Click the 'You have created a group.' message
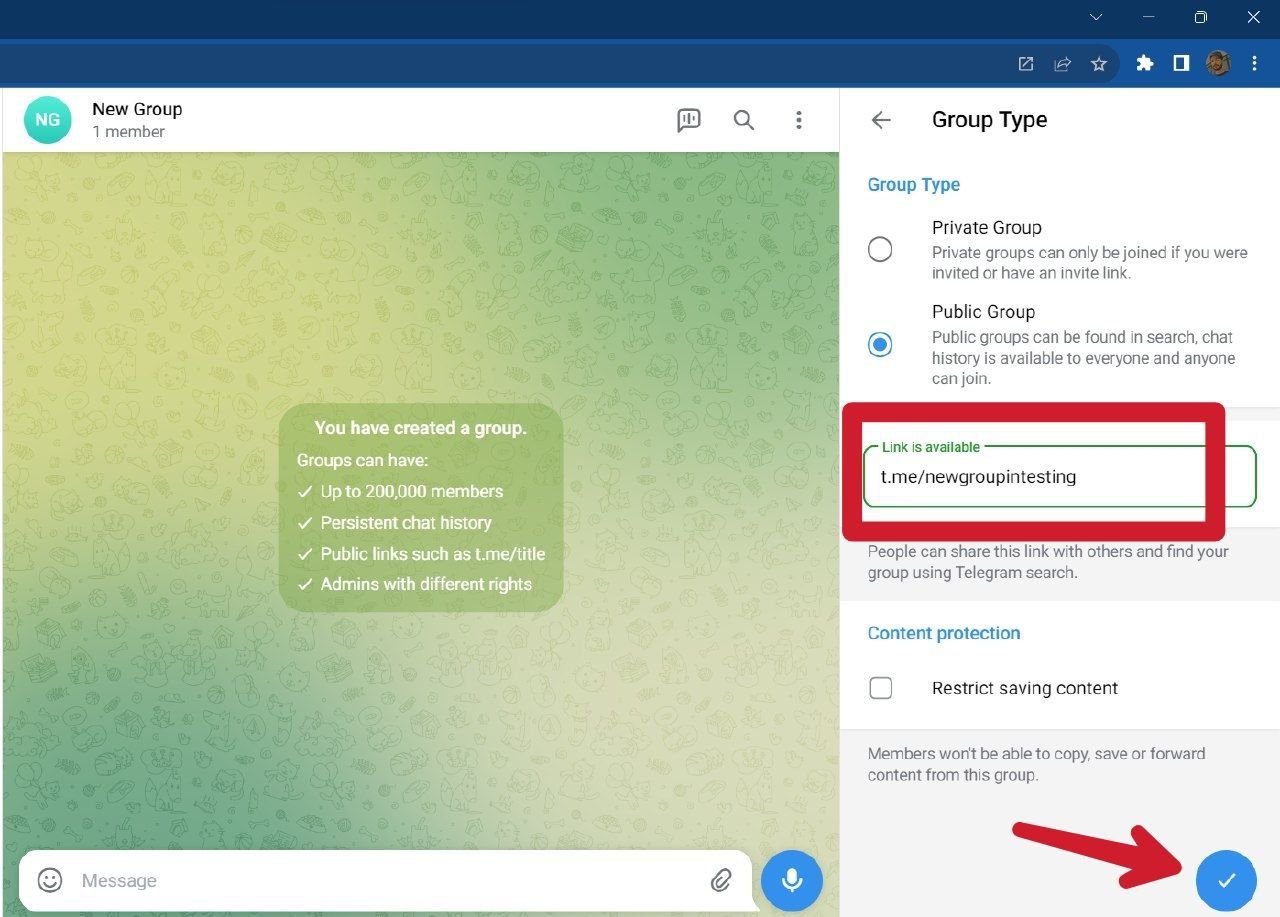The height and width of the screenshot is (917, 1280). point(420,428)
